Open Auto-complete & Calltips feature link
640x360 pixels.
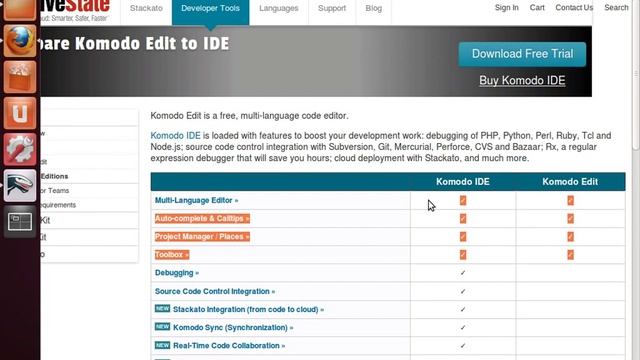point(202,218)
